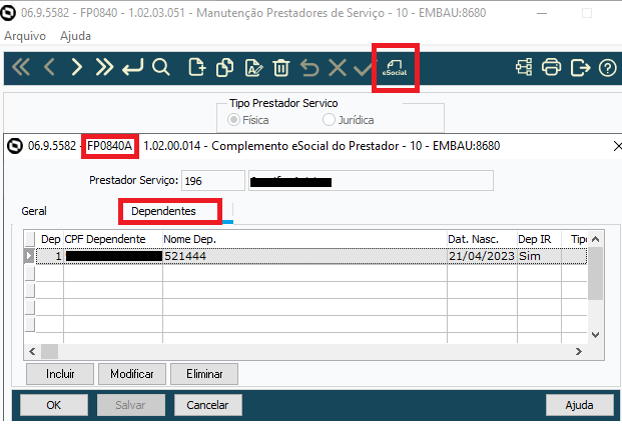Exit program via exit icon
The height and width of the screenshot is (424, 622).
(580, 67)
